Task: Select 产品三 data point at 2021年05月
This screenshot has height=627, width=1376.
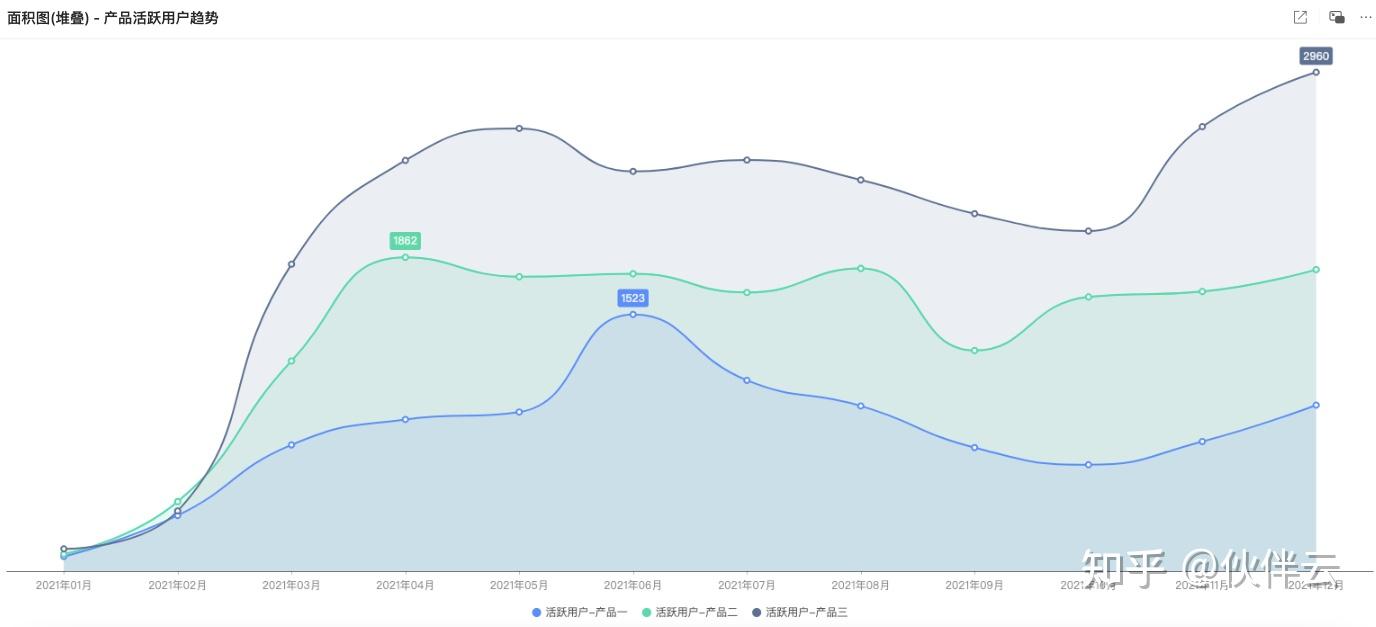Action: pyautogui.click(x=519, y=128)
